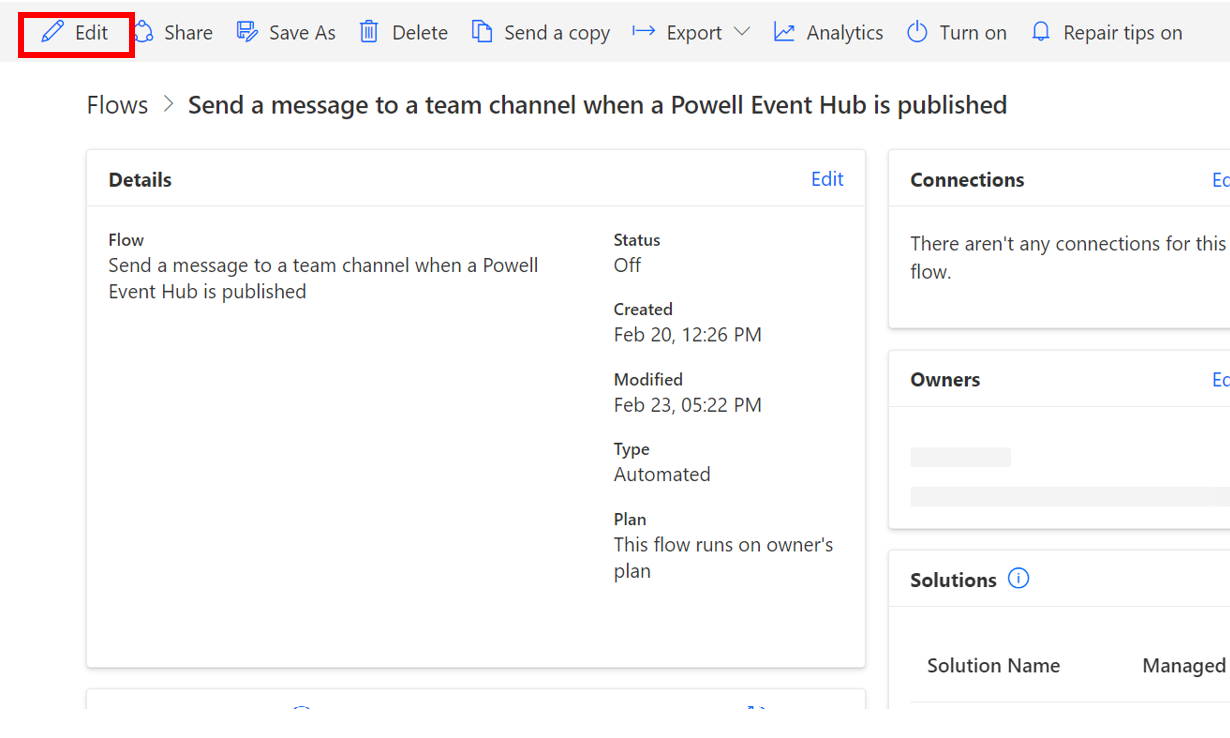Click the Repair tips bell icon
Screen dimensions: 1230x738
[x=1041, y=32]
